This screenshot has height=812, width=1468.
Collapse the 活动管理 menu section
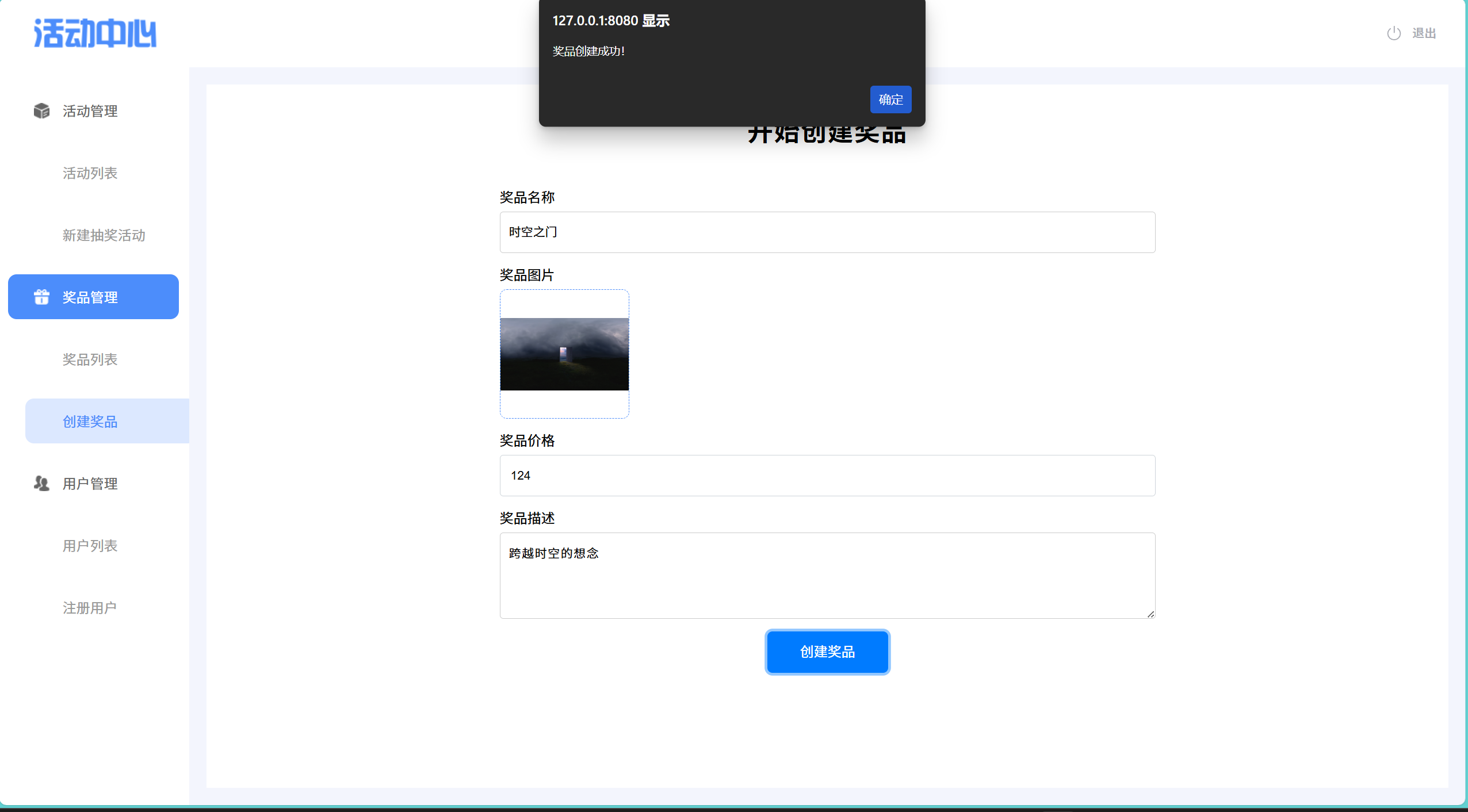[x=90, y=111]
